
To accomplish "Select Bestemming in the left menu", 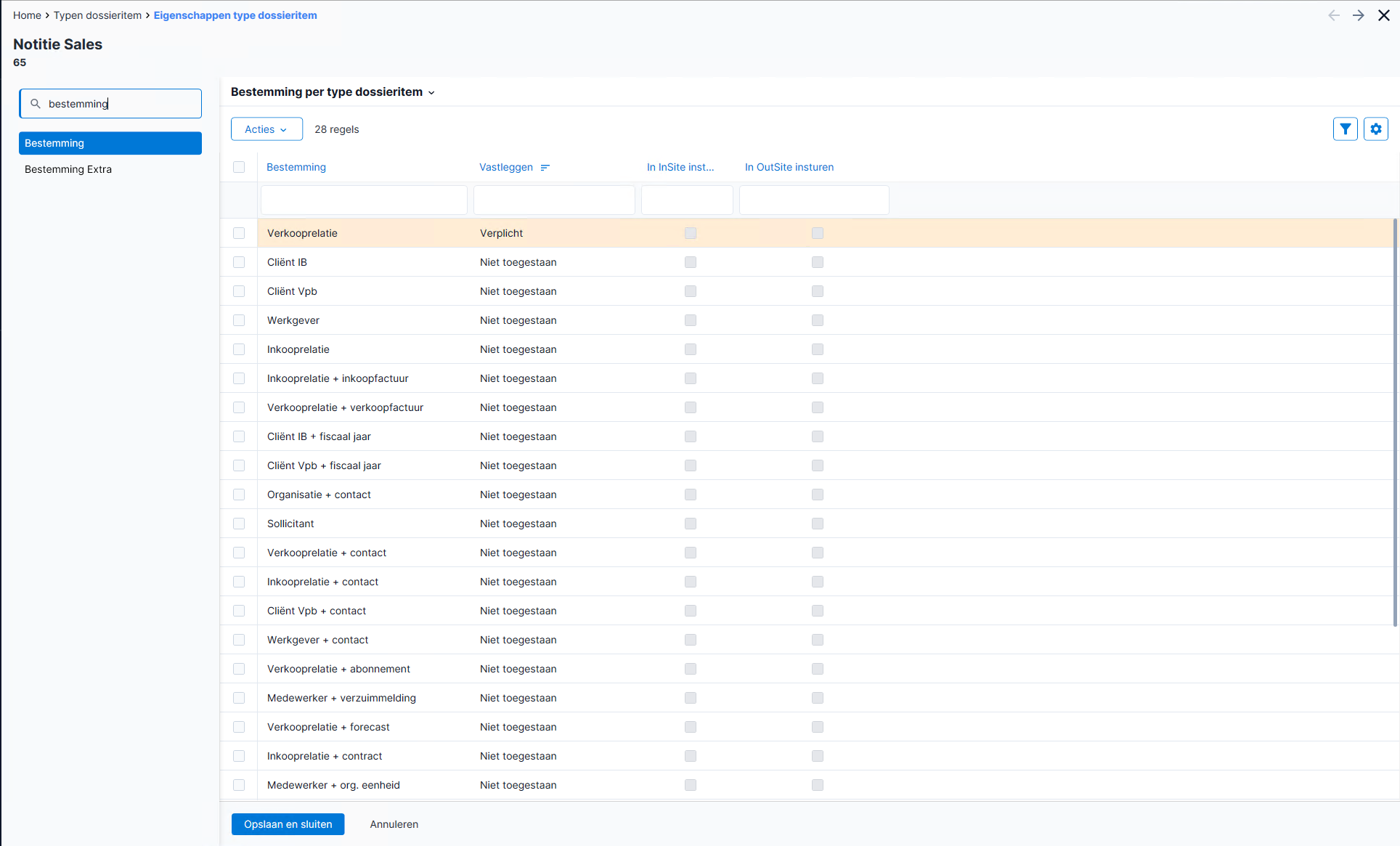I will point(110,143).
